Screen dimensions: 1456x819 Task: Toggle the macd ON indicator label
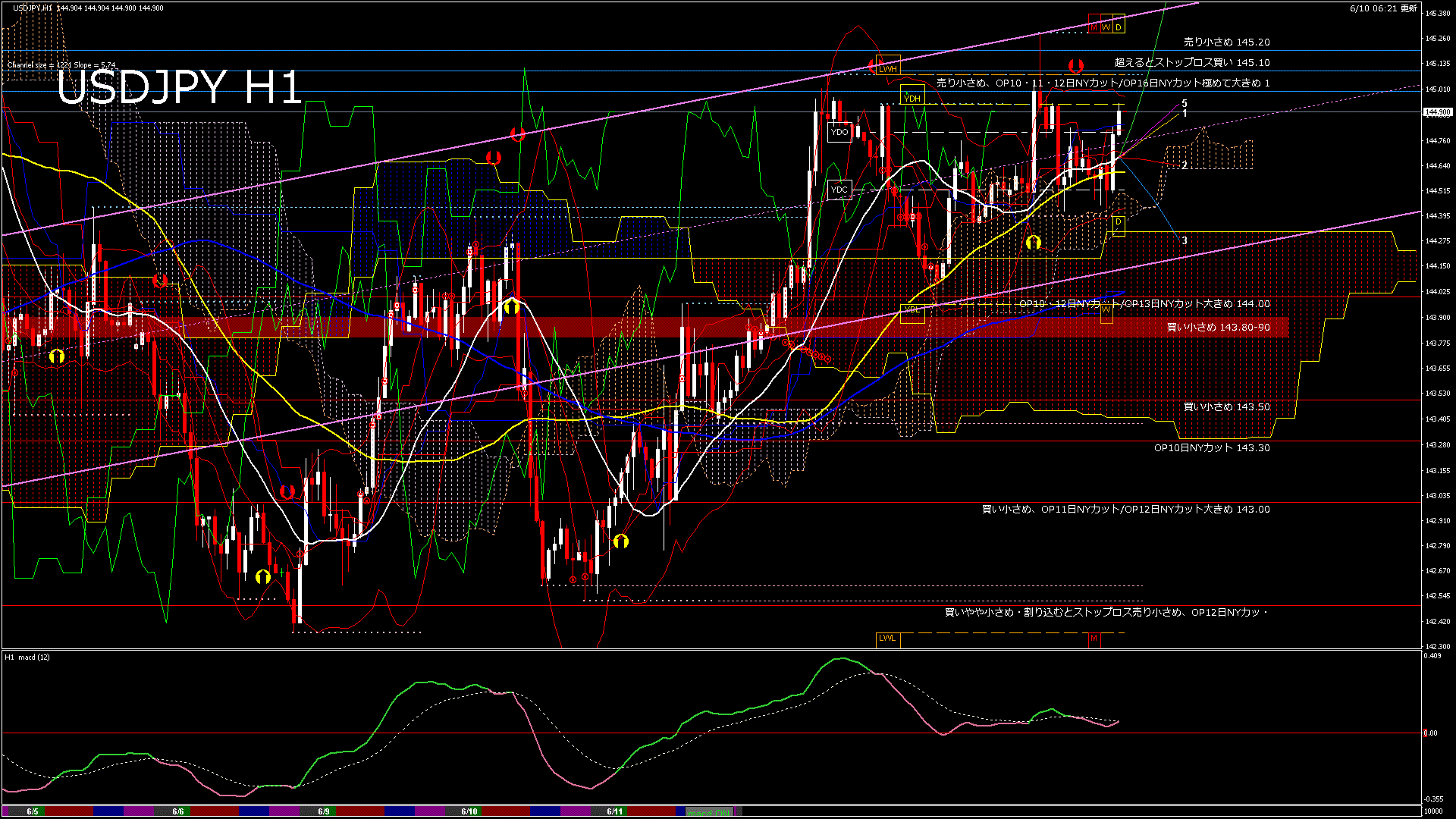[710, 812]
